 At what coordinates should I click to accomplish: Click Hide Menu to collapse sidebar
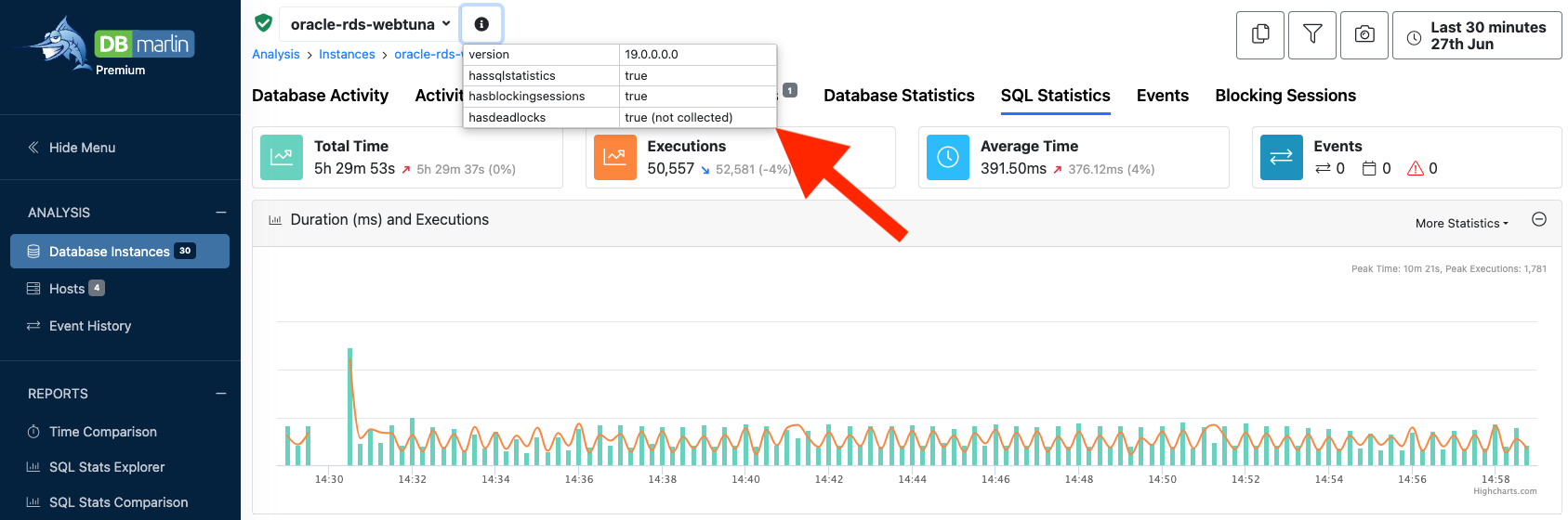point(72,148)
